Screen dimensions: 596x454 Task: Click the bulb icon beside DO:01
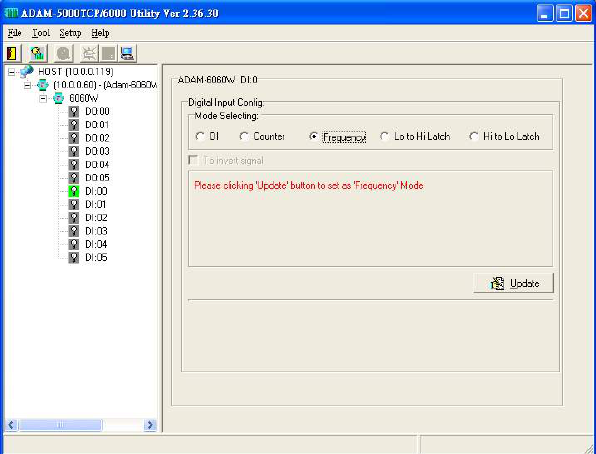(x=74, y=125)
